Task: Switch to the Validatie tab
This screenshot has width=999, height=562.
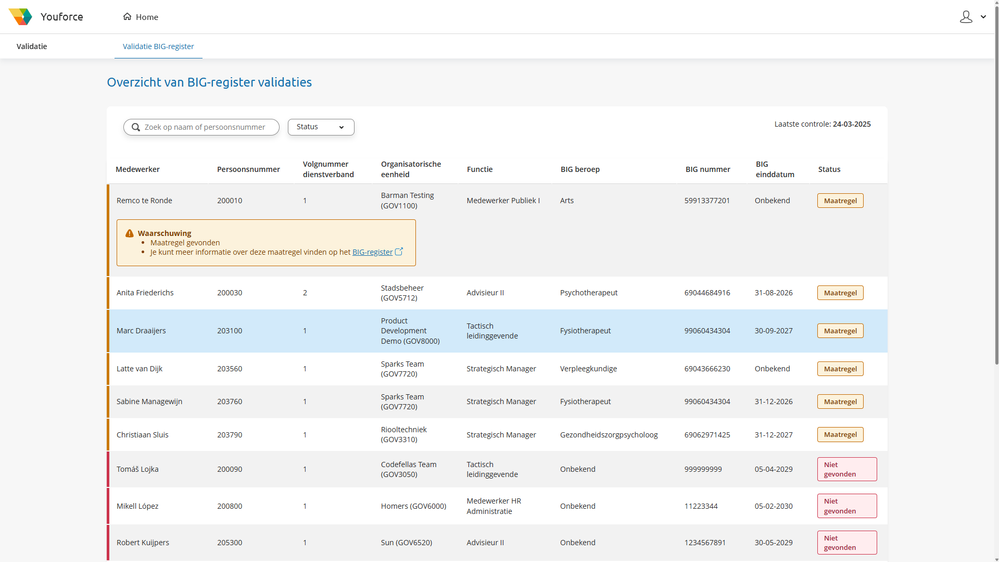Action: tap(32, 46)
